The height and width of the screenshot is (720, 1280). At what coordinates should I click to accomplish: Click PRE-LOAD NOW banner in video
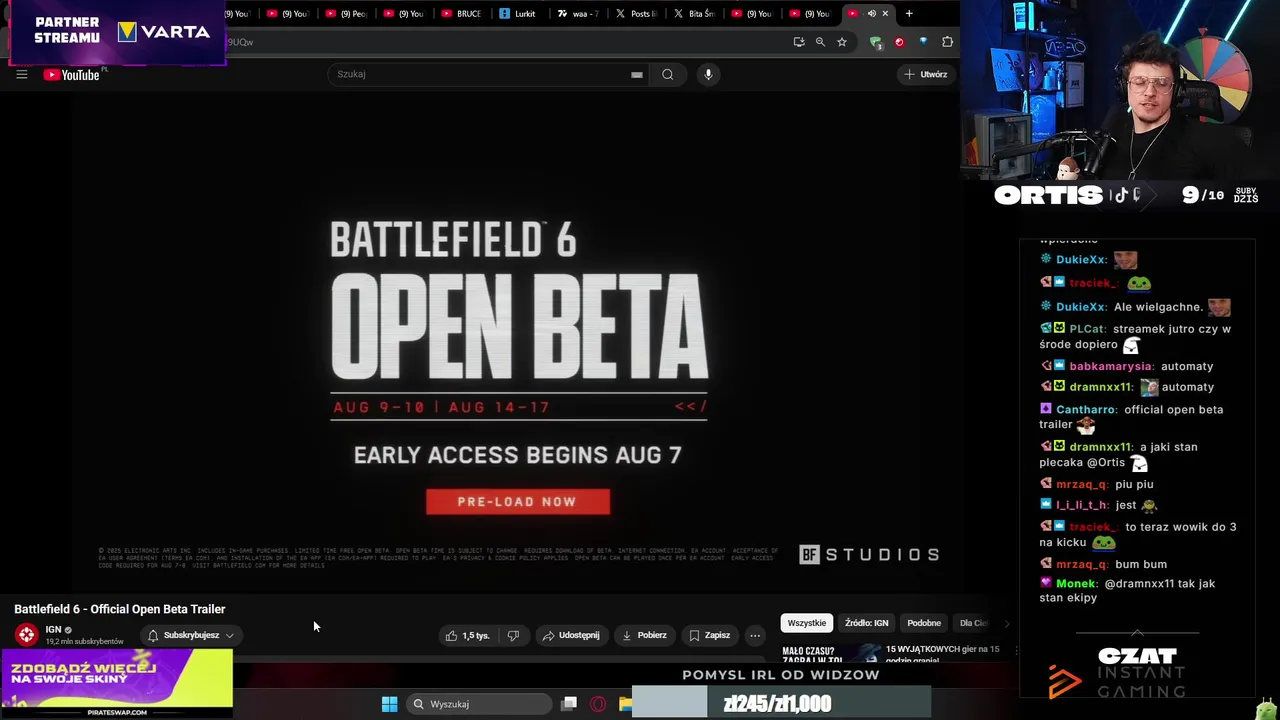(518, 502)
